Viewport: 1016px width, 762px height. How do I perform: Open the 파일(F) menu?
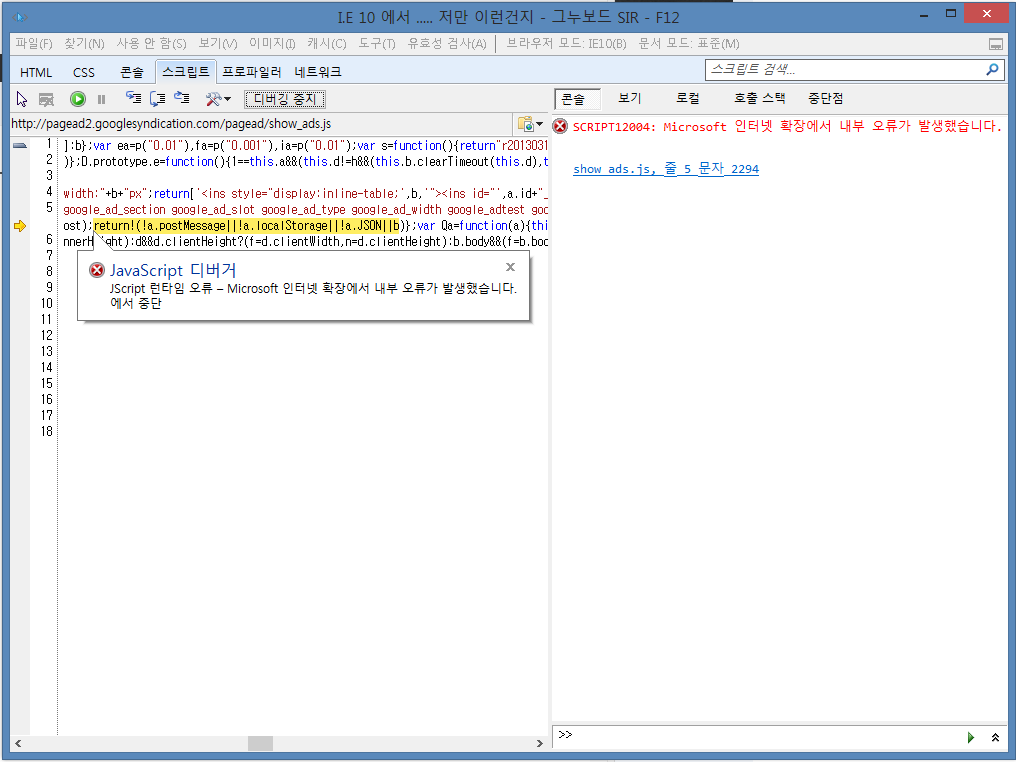(34, 43)
